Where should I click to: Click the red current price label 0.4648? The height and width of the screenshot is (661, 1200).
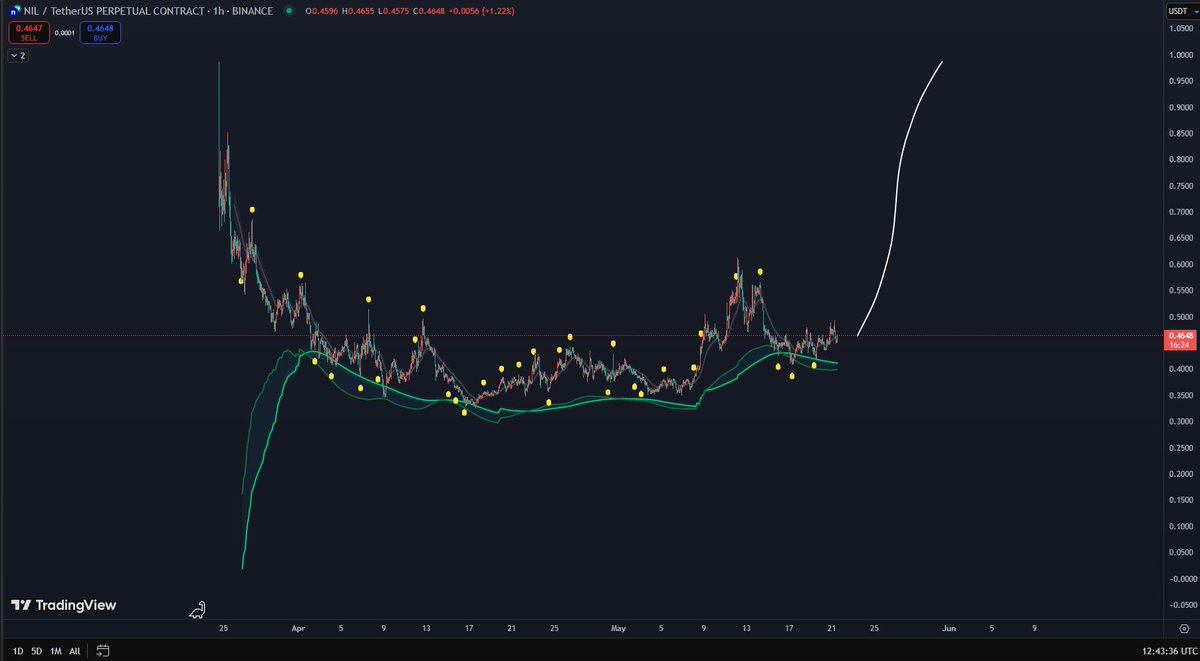[x=1180, y=339]
